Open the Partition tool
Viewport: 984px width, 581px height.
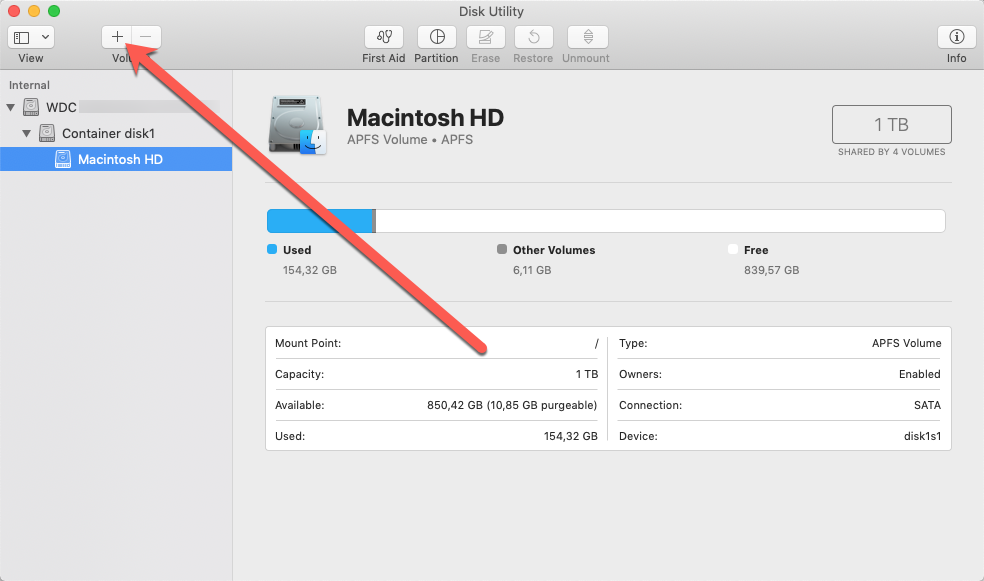coord(436,37)
